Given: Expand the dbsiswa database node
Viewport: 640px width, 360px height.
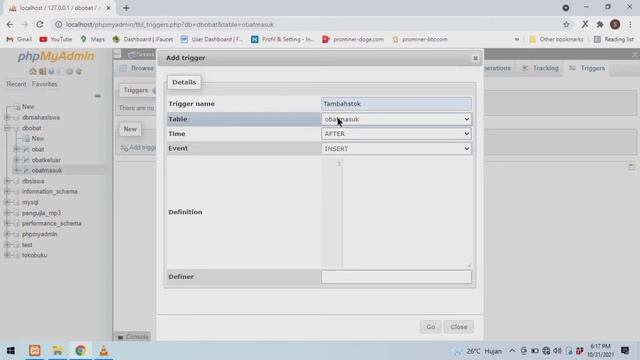Looking at the screenshot, I should point(7,181).
